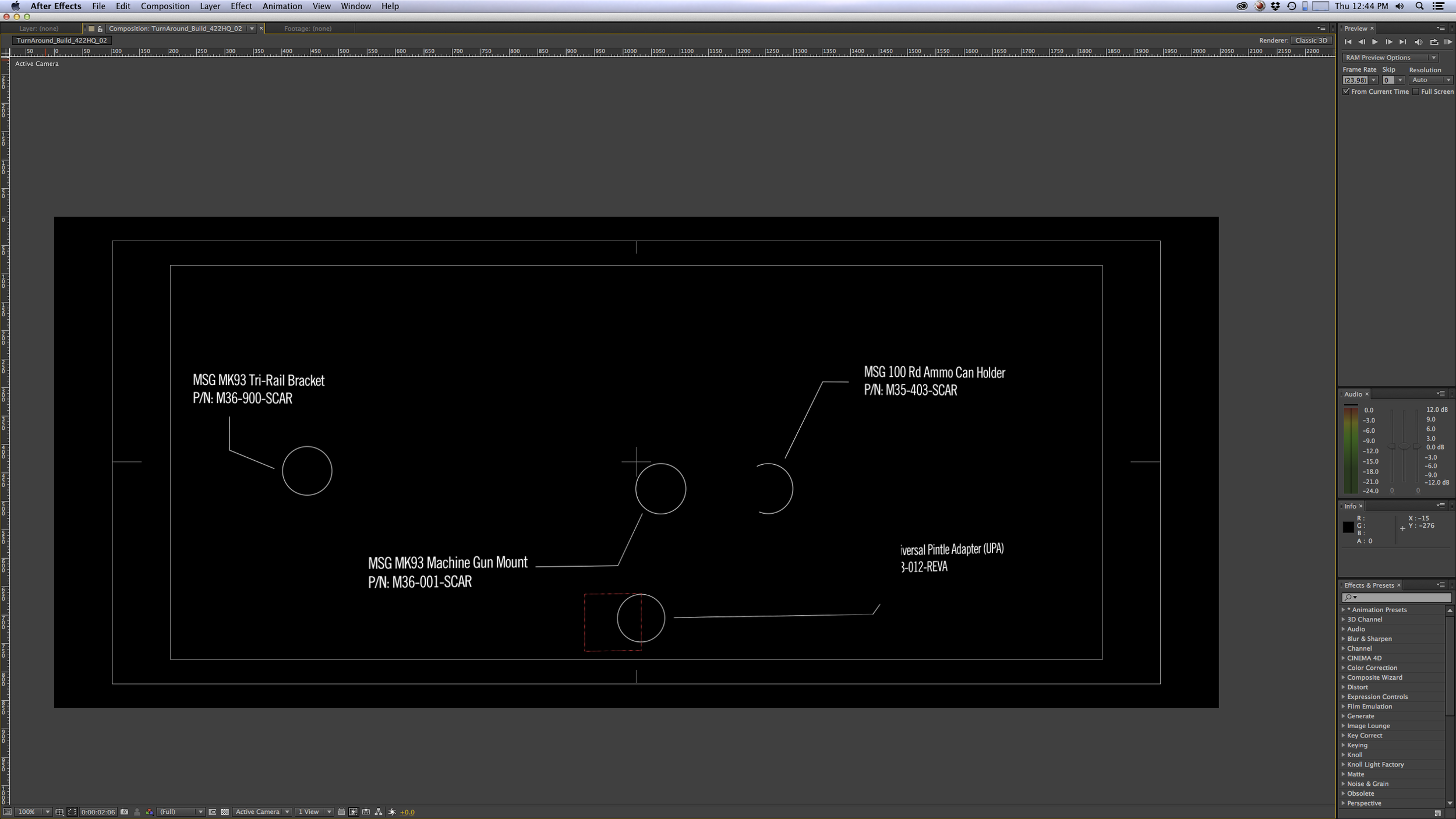Enable the From Current Time checkbox

click(x=1347, y=91)
